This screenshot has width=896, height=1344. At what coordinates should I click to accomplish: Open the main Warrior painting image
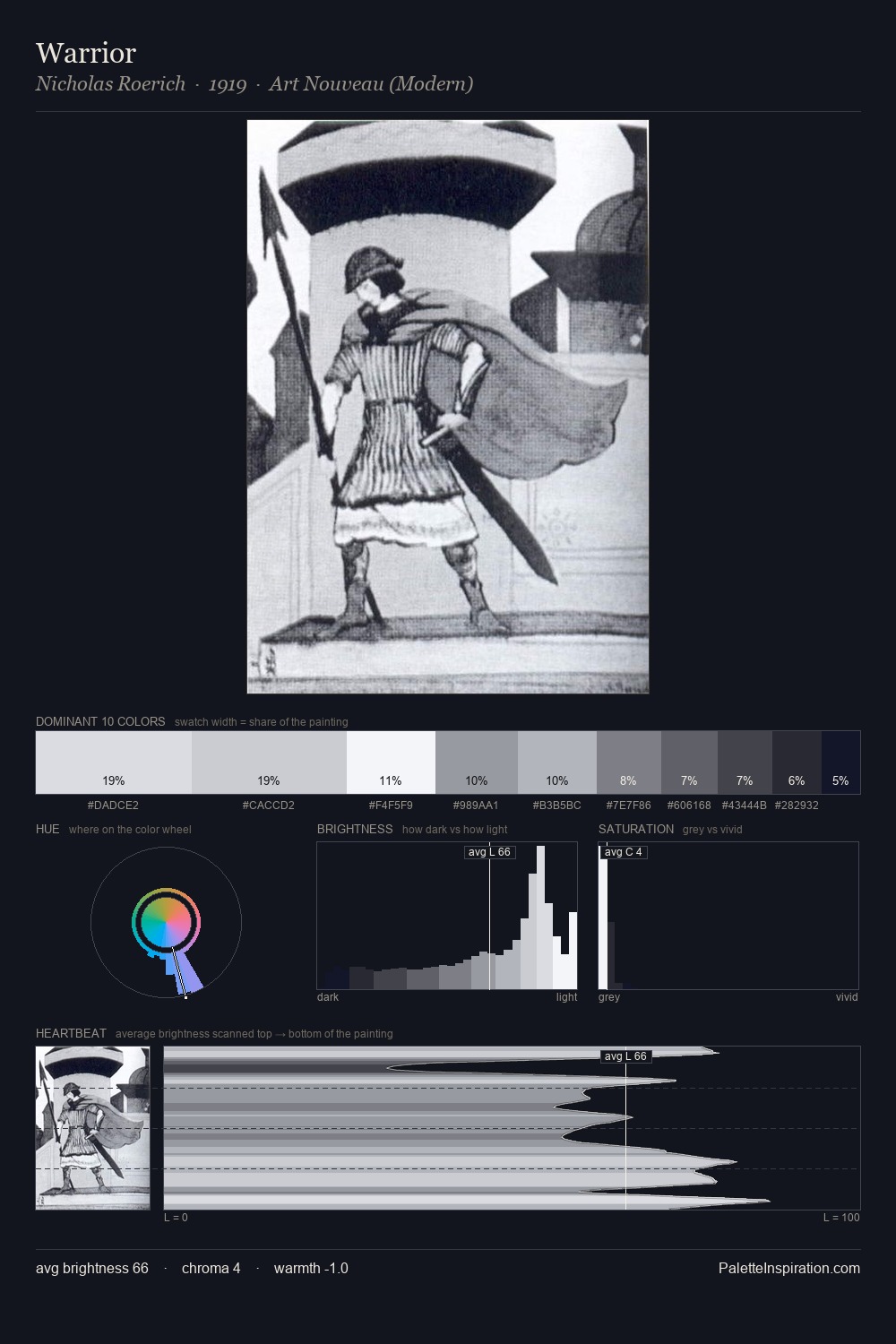[448, 407]
